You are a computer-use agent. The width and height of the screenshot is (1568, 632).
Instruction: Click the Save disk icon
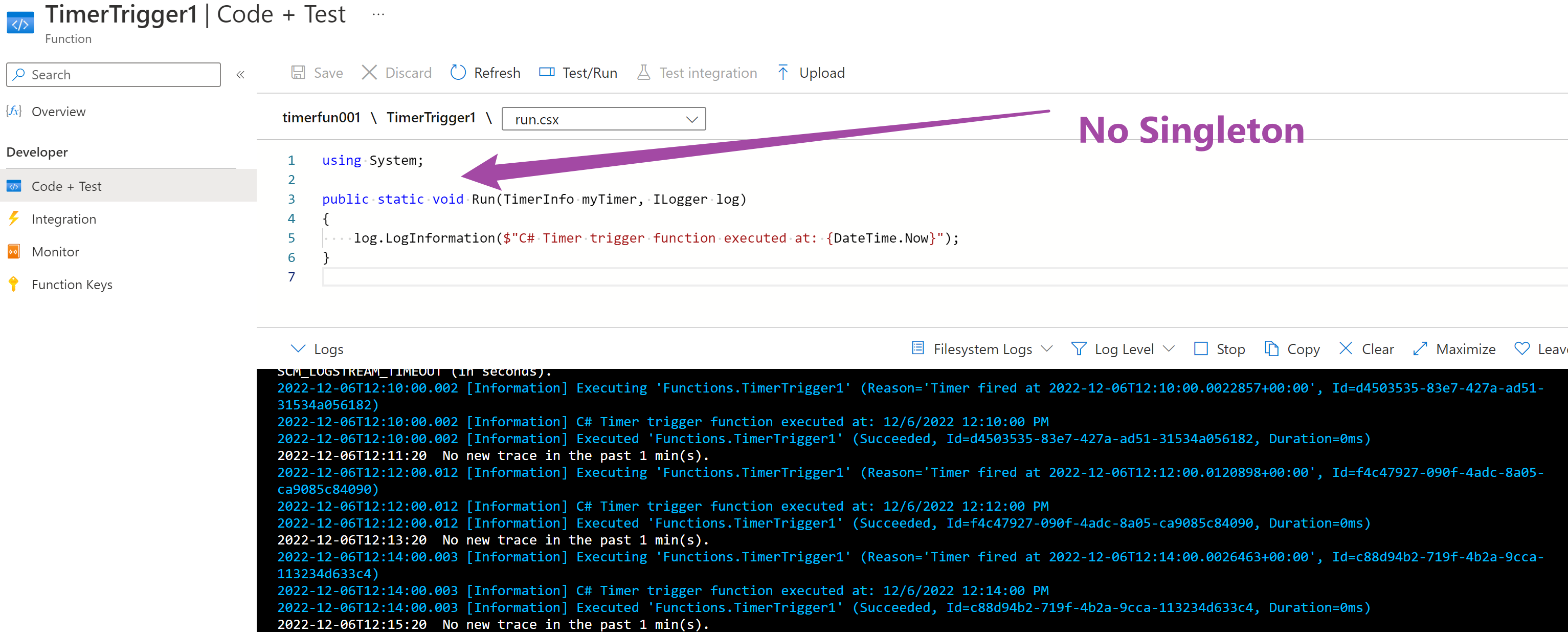coord(298,73)
